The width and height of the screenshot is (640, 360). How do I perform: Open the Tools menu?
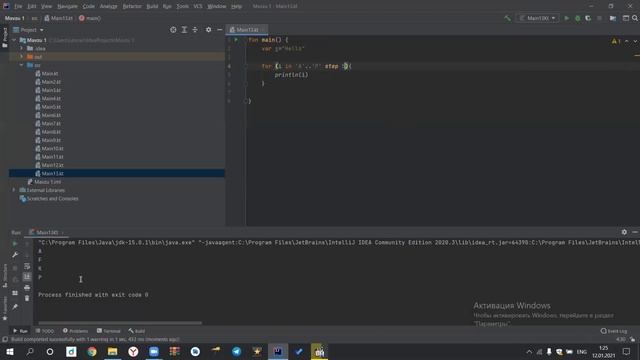pyautogui.click(x=182, y=6)
